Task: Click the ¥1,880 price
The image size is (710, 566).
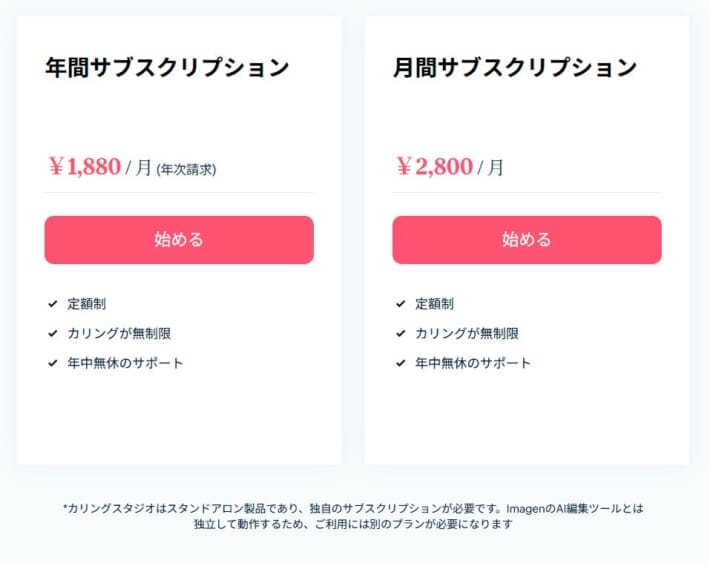Action: 85,166
